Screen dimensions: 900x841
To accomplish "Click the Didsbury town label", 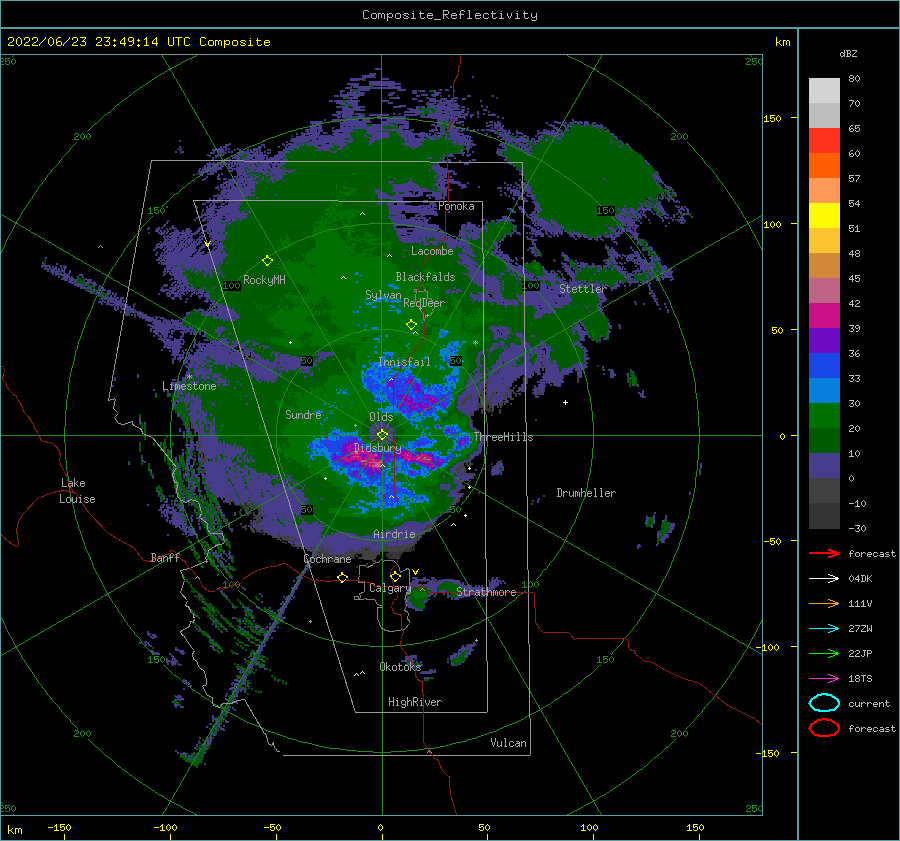I will 378,448.
